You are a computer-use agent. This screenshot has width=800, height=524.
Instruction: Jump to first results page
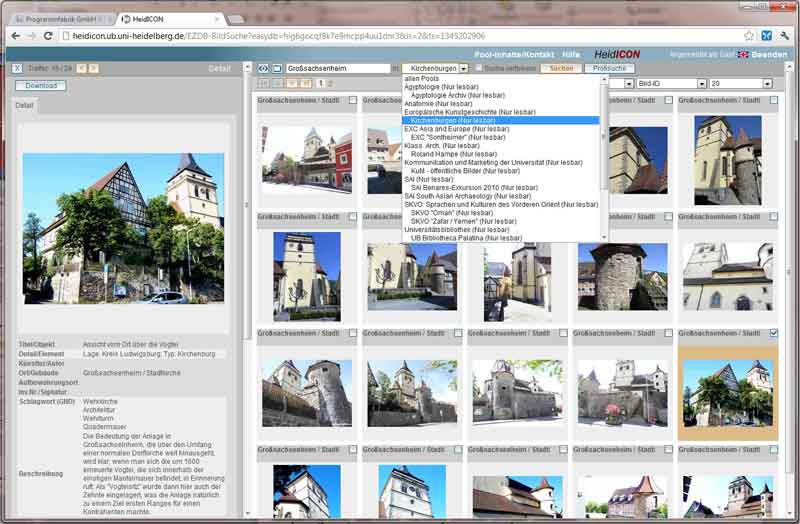[x=263, y=83]
